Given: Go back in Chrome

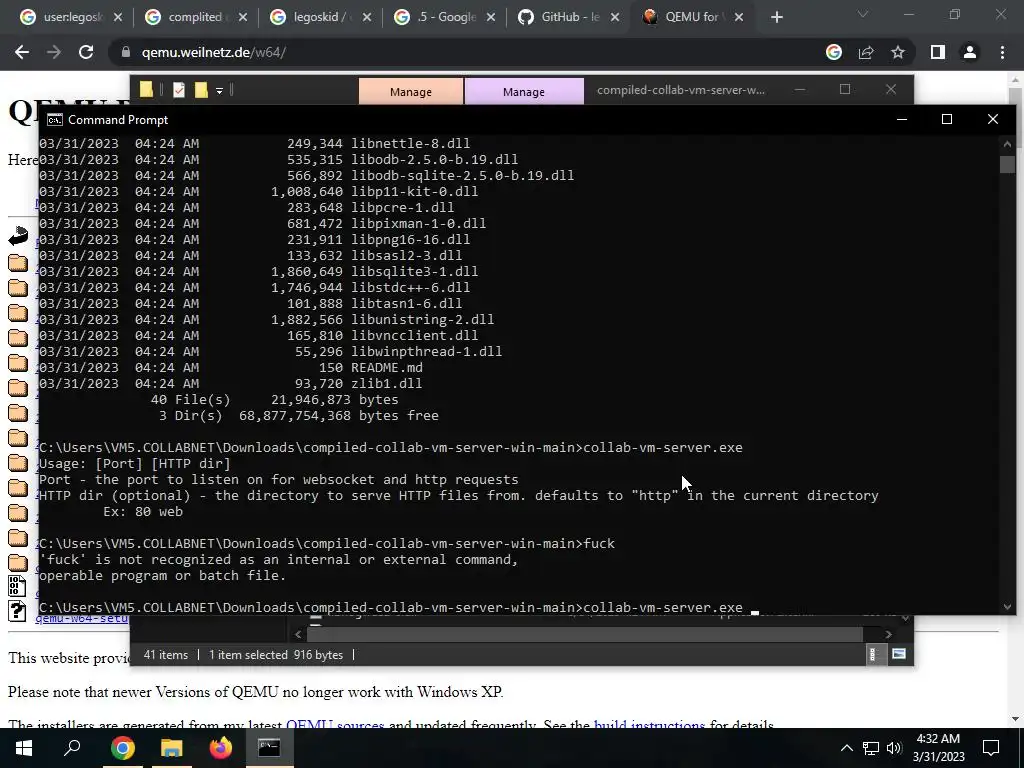Looking at the screenshot, I should (x=22, y=52).
